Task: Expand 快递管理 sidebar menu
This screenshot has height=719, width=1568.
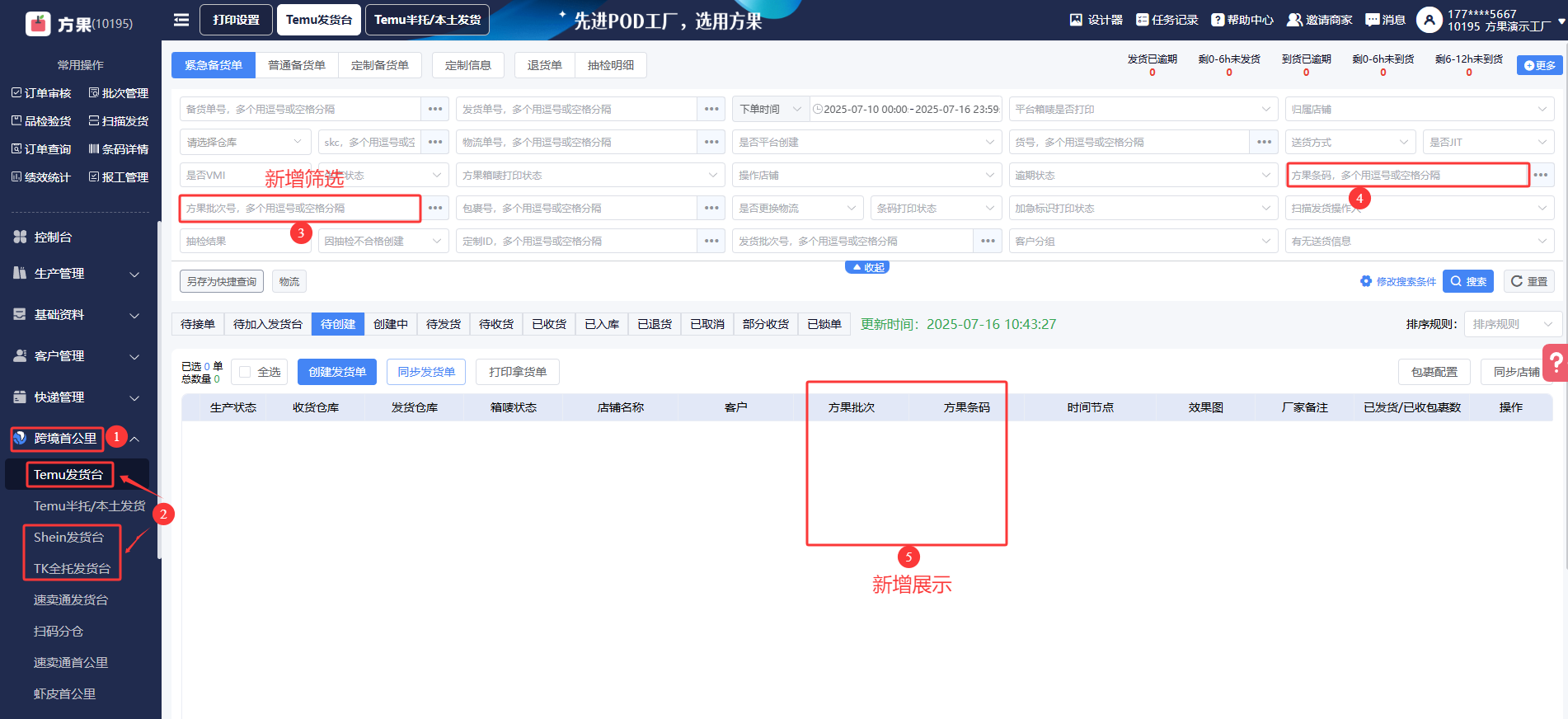Action: pyautogui.click(x=77, y=397)
